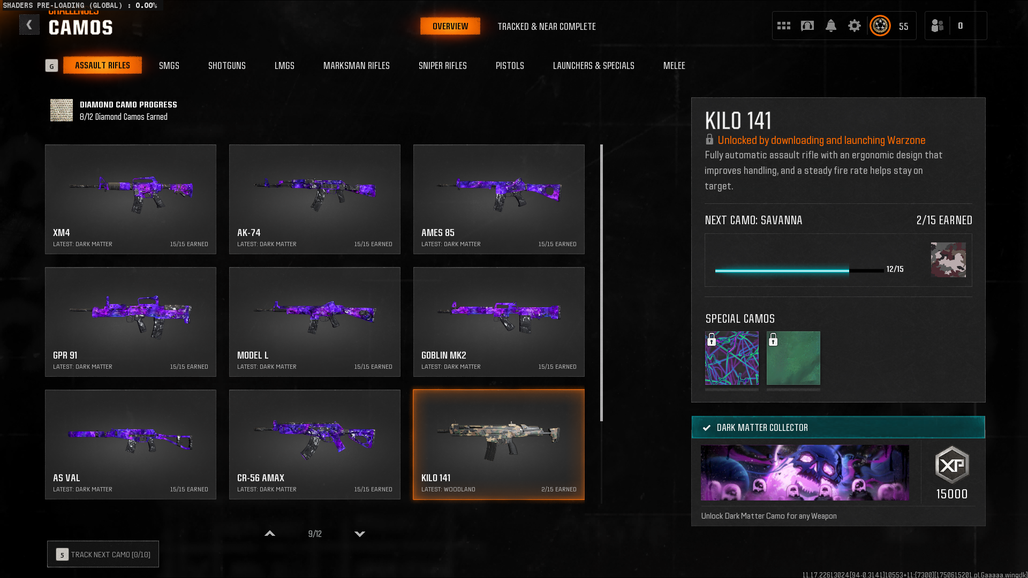Select the LMGs category tab
Image resolution: width=1028 pixels, height=578 pixels.
pyautogui.click(x=285, y=66)
